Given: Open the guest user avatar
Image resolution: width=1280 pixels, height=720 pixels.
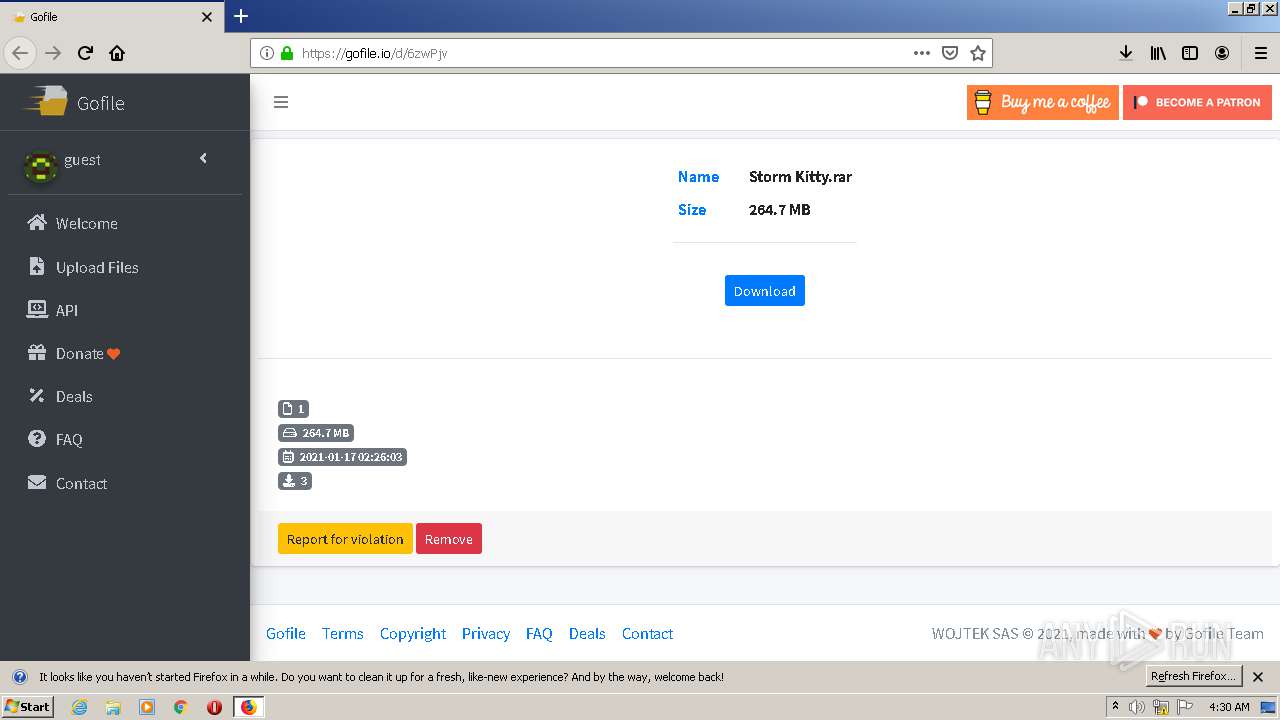Looking at the screenshot, I should pyautogui.click(x=41, y=167).
